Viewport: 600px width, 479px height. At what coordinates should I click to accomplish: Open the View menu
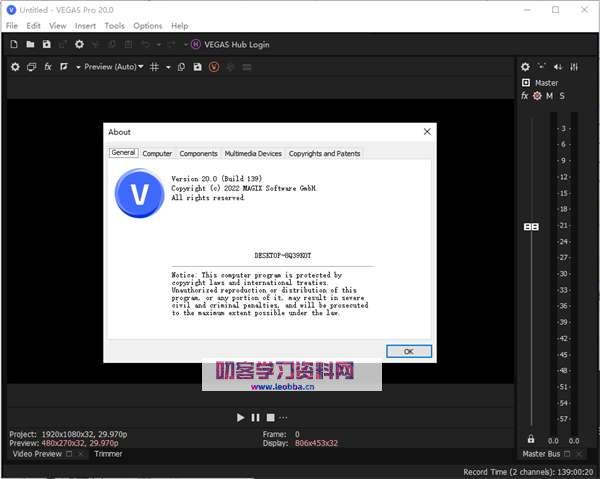(x=58, y=26)
